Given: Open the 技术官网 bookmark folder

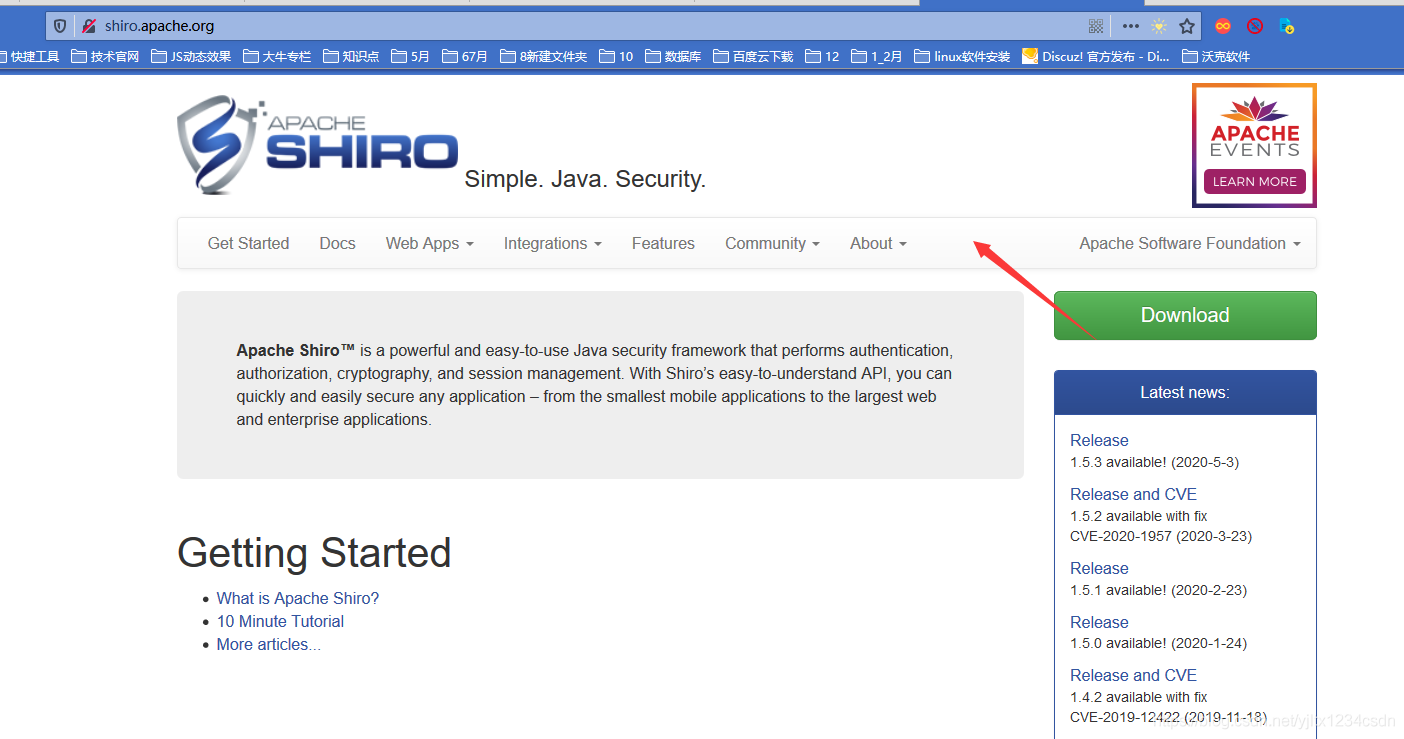Looking at the screenshot, I should coord(105,57).
